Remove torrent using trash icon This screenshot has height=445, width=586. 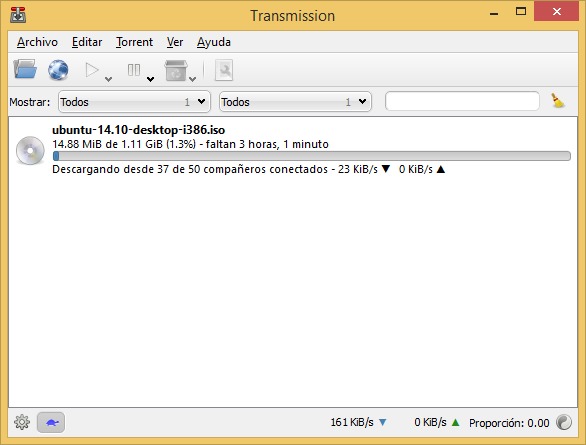click(x=176, y=70)
